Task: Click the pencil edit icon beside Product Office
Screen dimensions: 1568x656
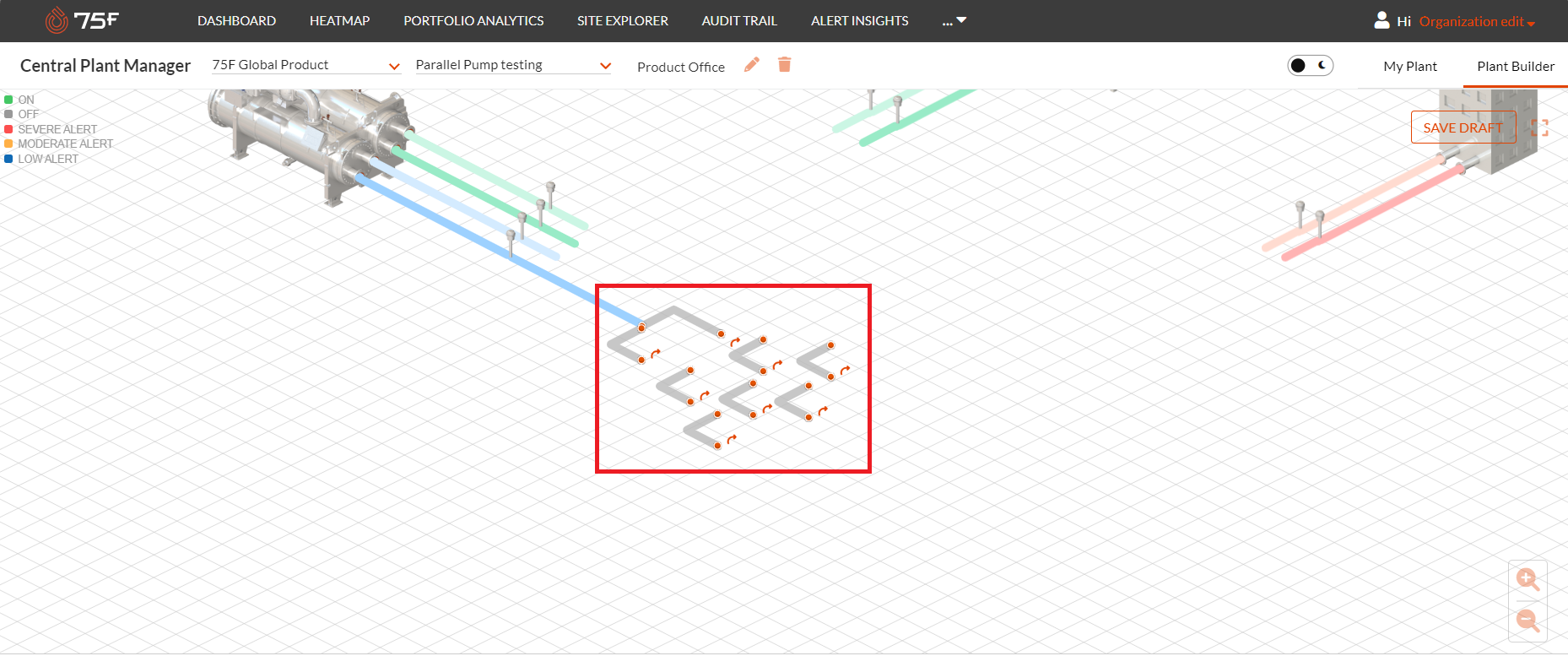Action: click(x=752, y=65)
